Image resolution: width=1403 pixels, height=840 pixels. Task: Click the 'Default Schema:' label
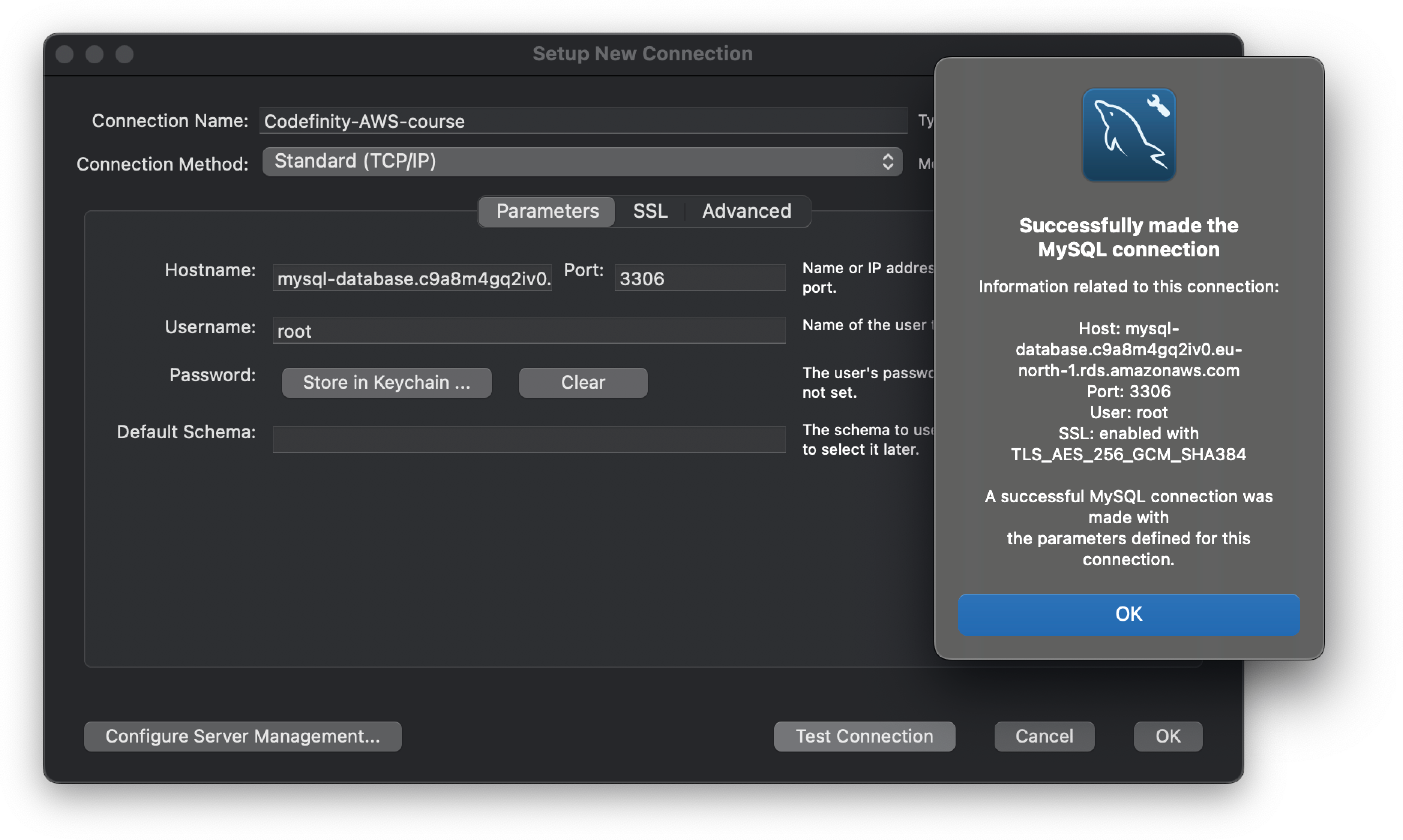click(186, 432)
